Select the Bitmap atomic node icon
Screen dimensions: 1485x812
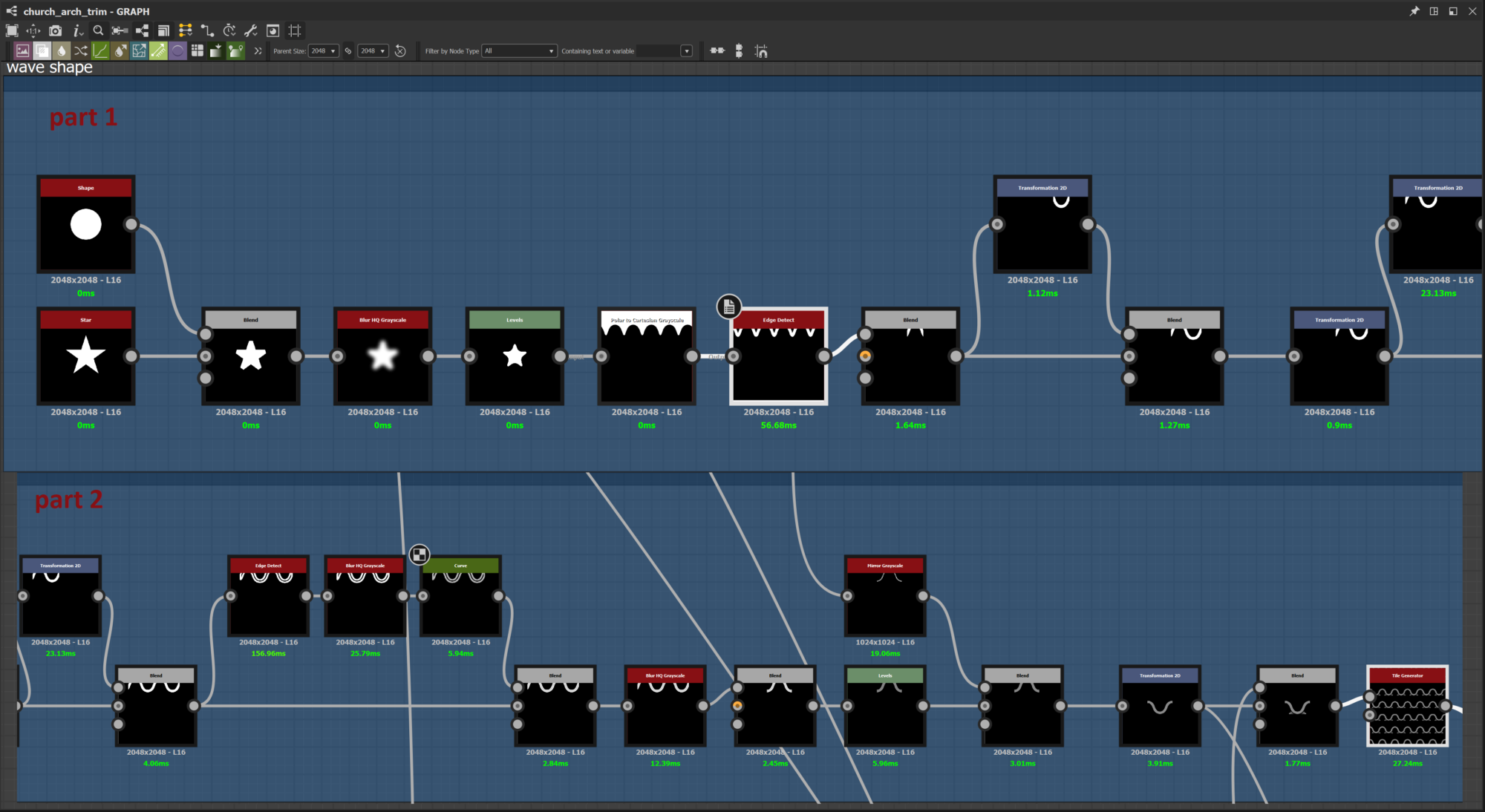(23, 50)
